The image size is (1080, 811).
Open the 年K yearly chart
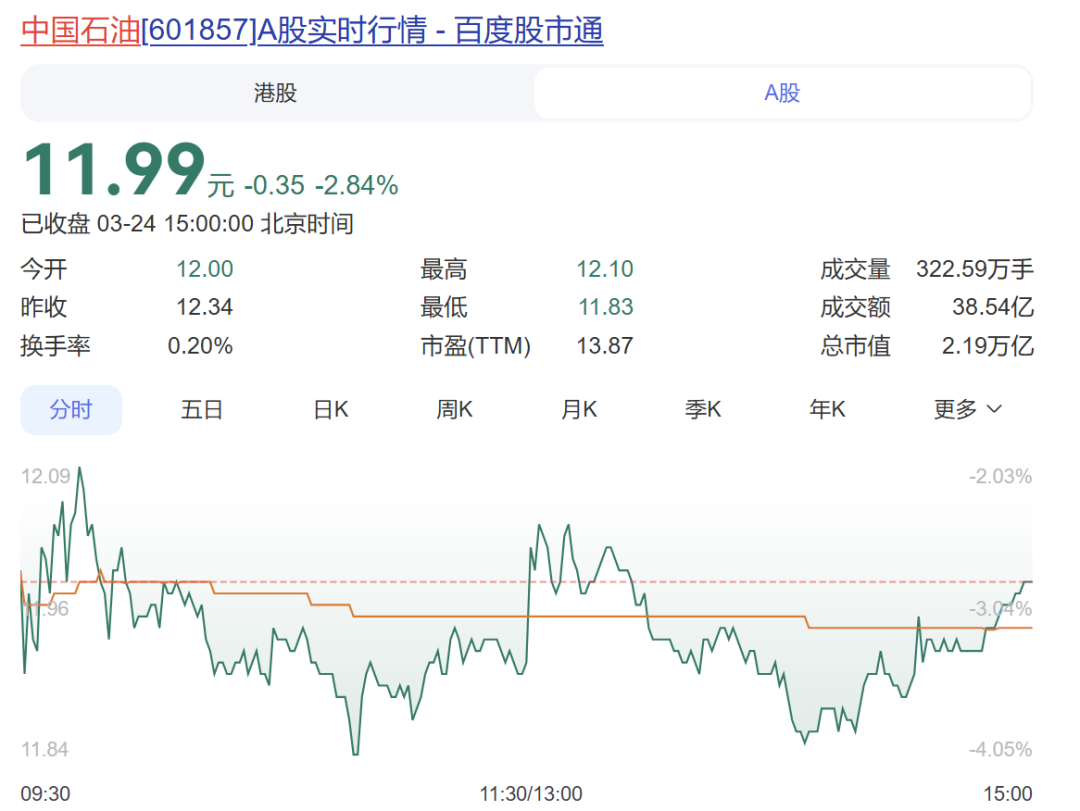click(x=827, y=410)
